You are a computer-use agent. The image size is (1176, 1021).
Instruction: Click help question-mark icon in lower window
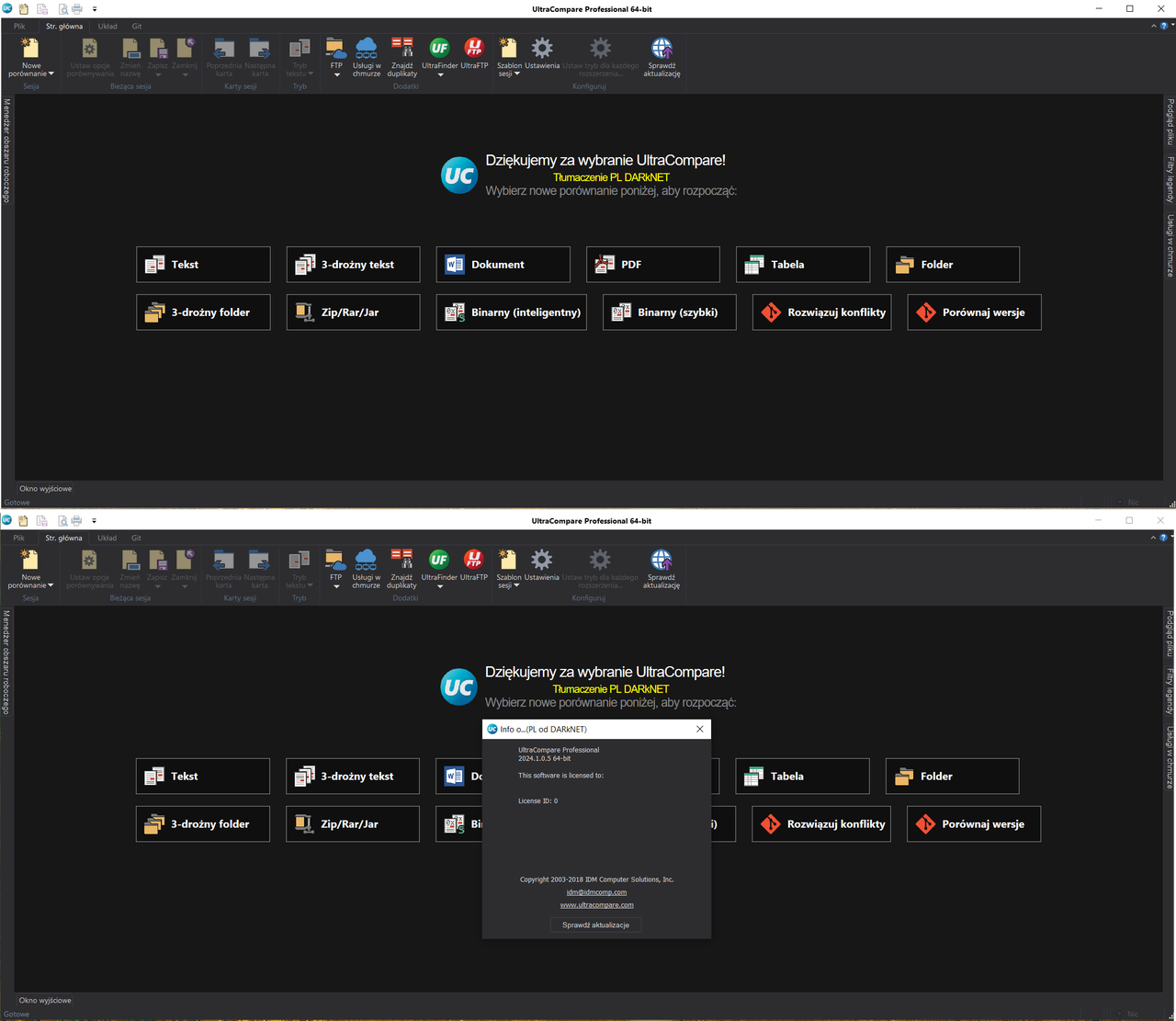(x=1163, y=538)
